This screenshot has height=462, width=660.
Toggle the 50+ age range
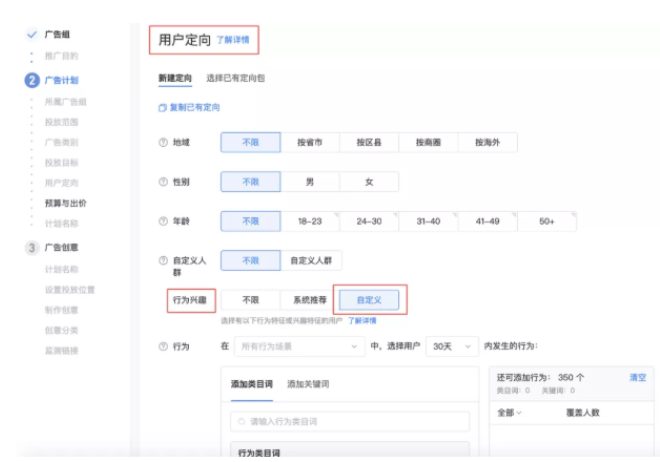pos(547,221)
